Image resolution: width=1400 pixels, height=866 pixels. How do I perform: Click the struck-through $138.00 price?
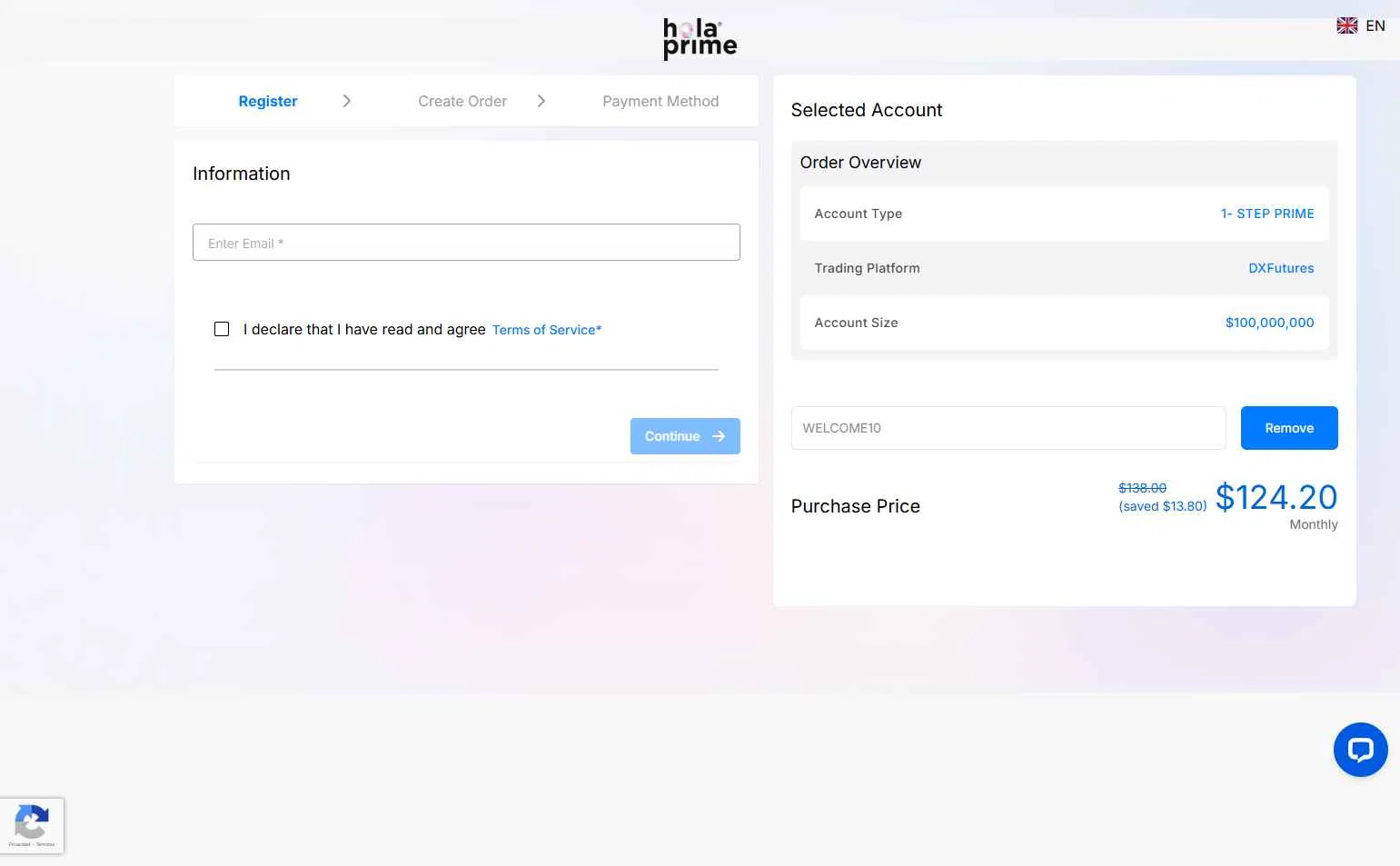click(1142, 488)
